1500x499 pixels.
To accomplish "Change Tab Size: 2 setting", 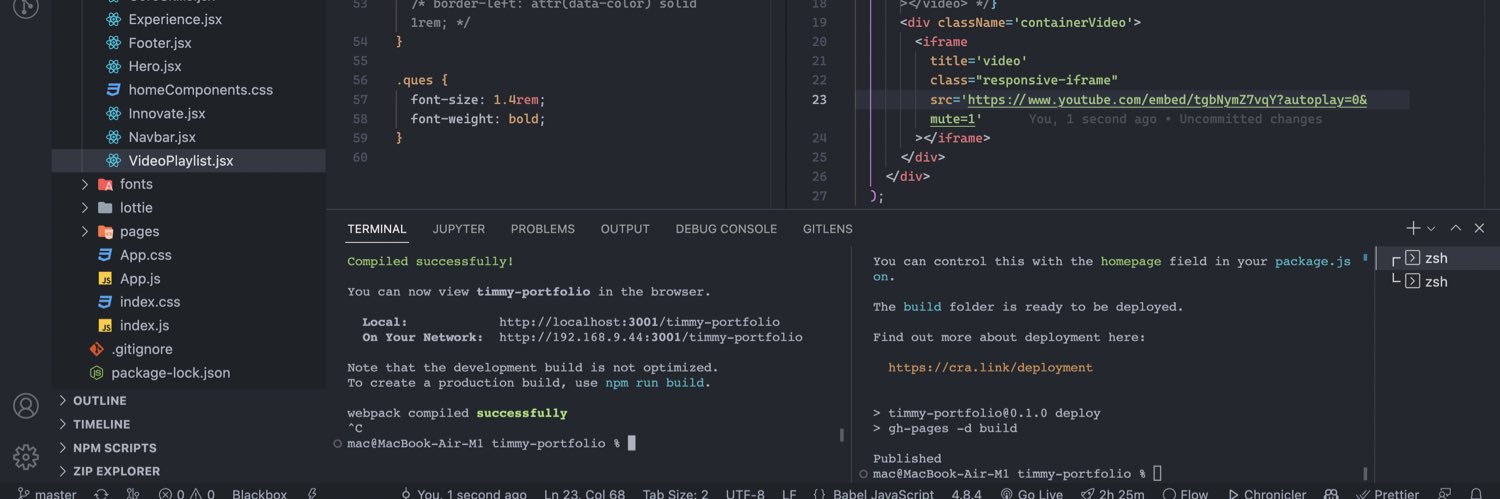I will (x=675, y=494).
